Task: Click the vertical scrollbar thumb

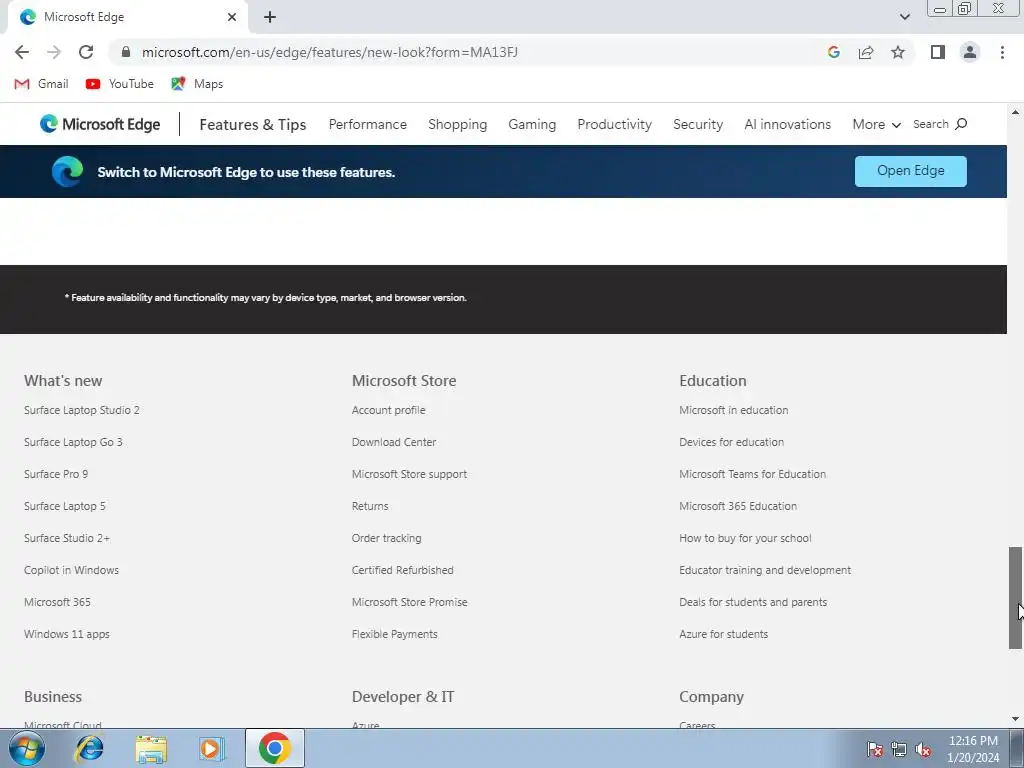Action: [x=1015, y=598]
